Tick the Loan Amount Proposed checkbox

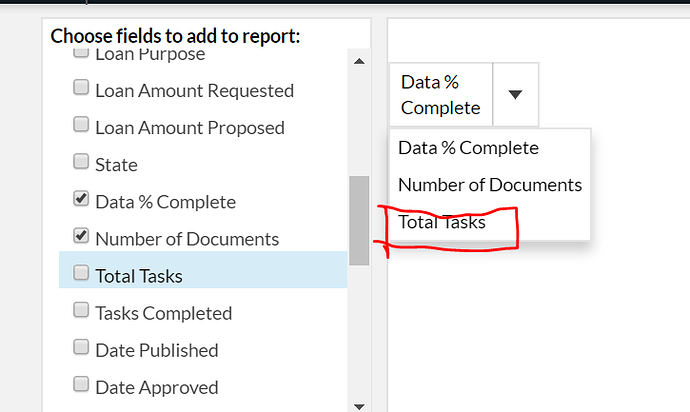[x=81, y=124]
